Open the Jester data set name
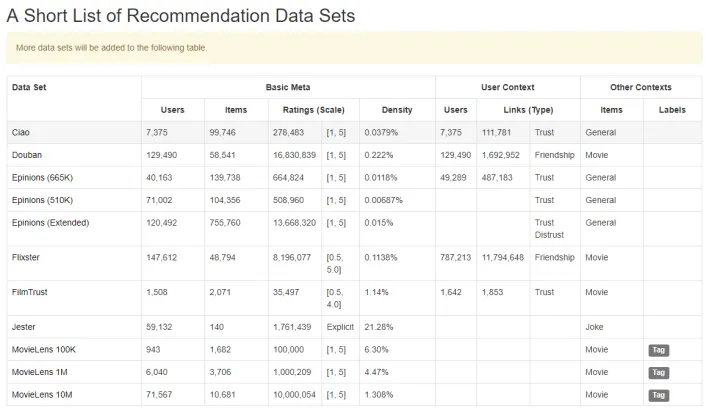 pyautogui.click(x=24, y=327)
